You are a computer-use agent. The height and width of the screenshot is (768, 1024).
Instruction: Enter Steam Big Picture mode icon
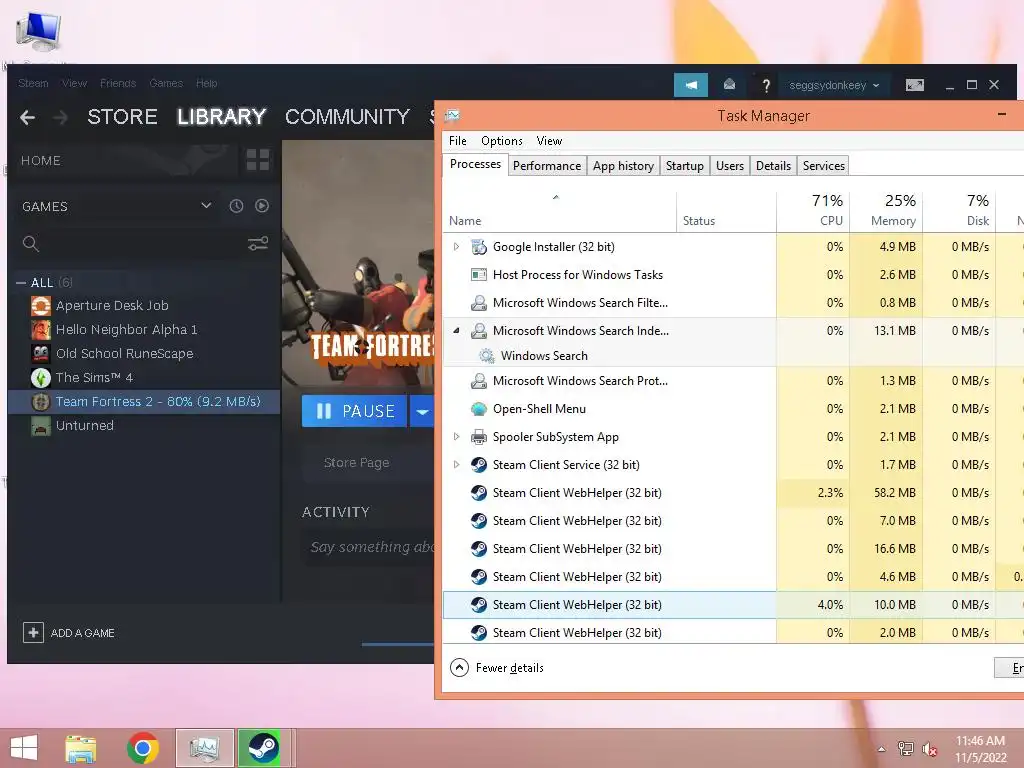[915, 85]
